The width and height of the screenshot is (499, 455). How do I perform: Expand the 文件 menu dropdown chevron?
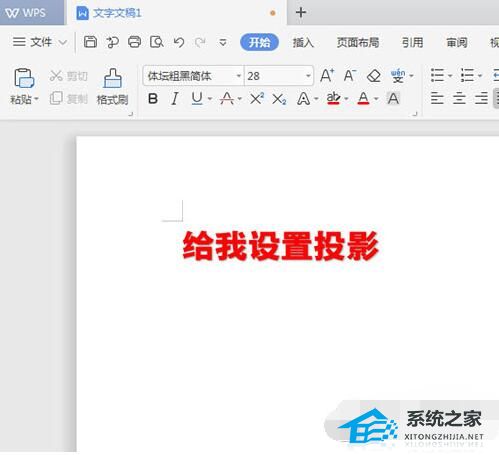point(63,42)
